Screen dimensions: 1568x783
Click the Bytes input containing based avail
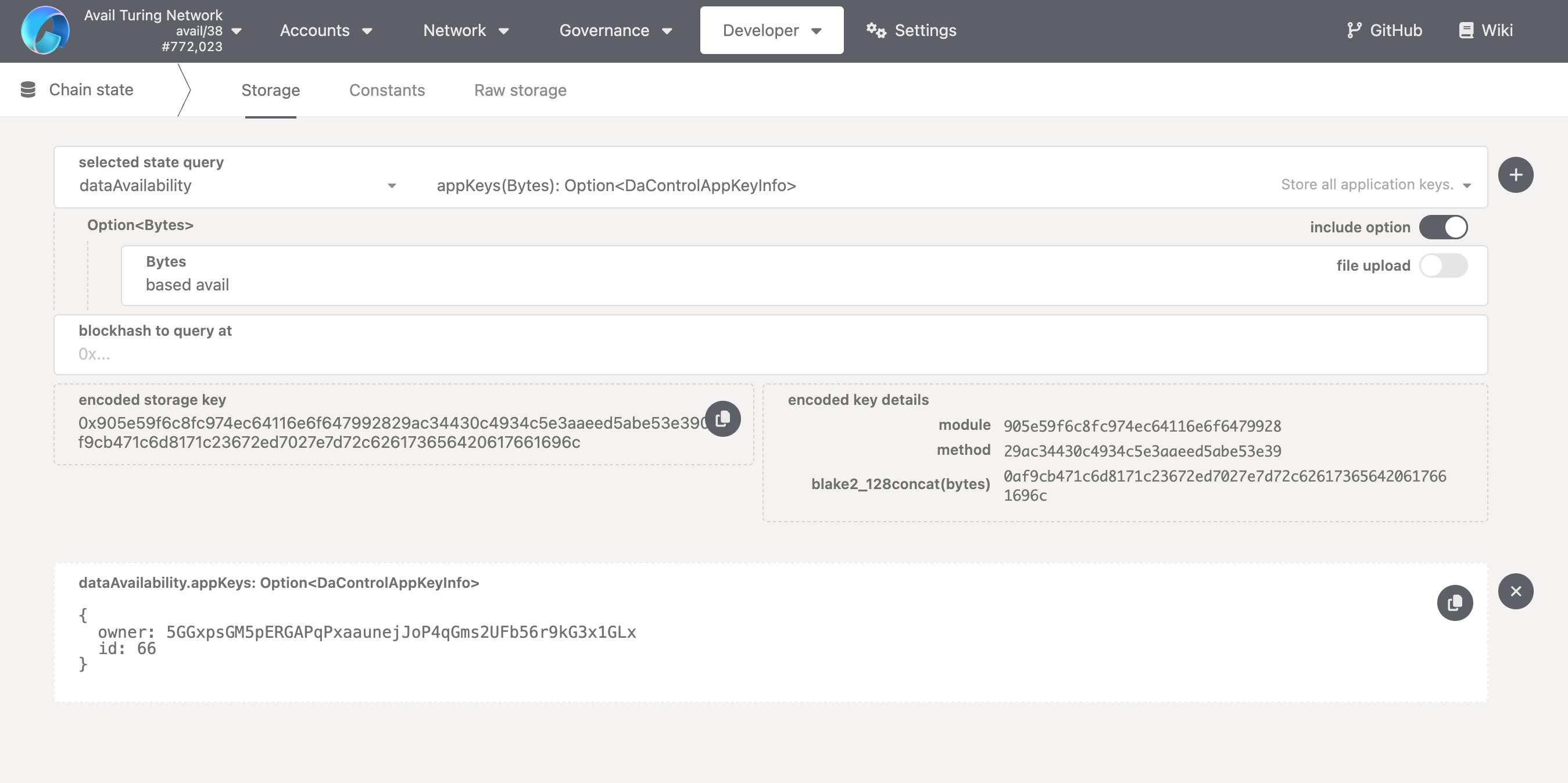[x=731, y=285]
